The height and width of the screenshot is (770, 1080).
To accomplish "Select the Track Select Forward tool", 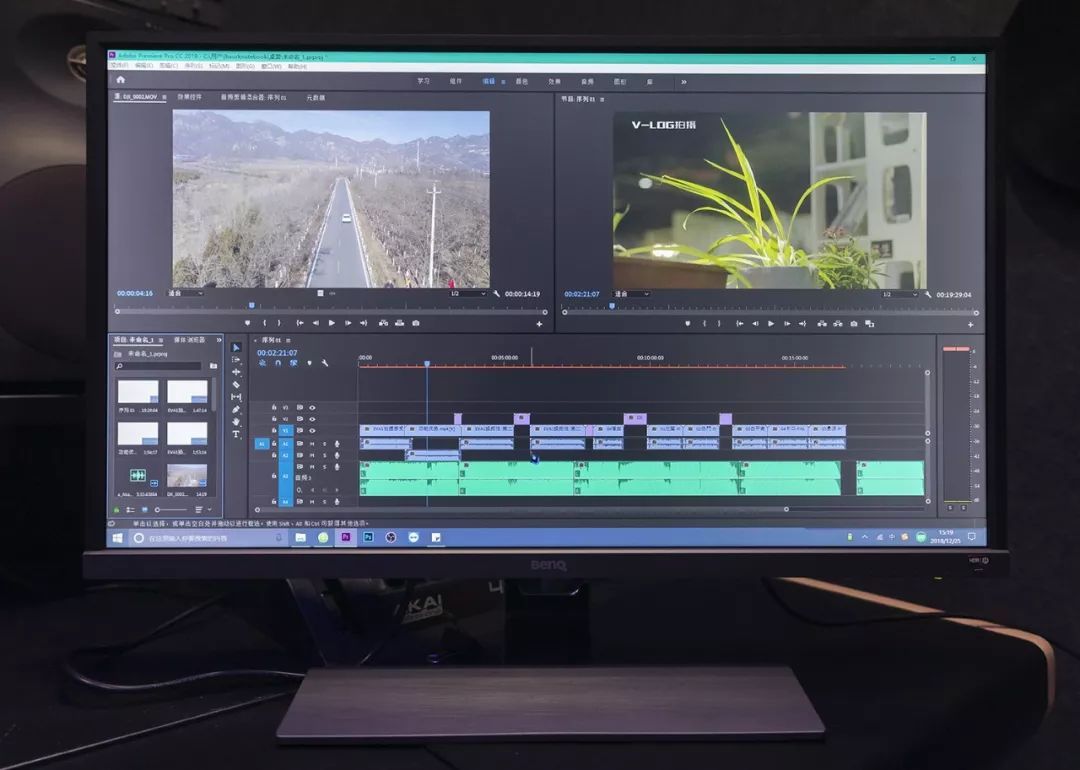I will (x=236, y=360).
